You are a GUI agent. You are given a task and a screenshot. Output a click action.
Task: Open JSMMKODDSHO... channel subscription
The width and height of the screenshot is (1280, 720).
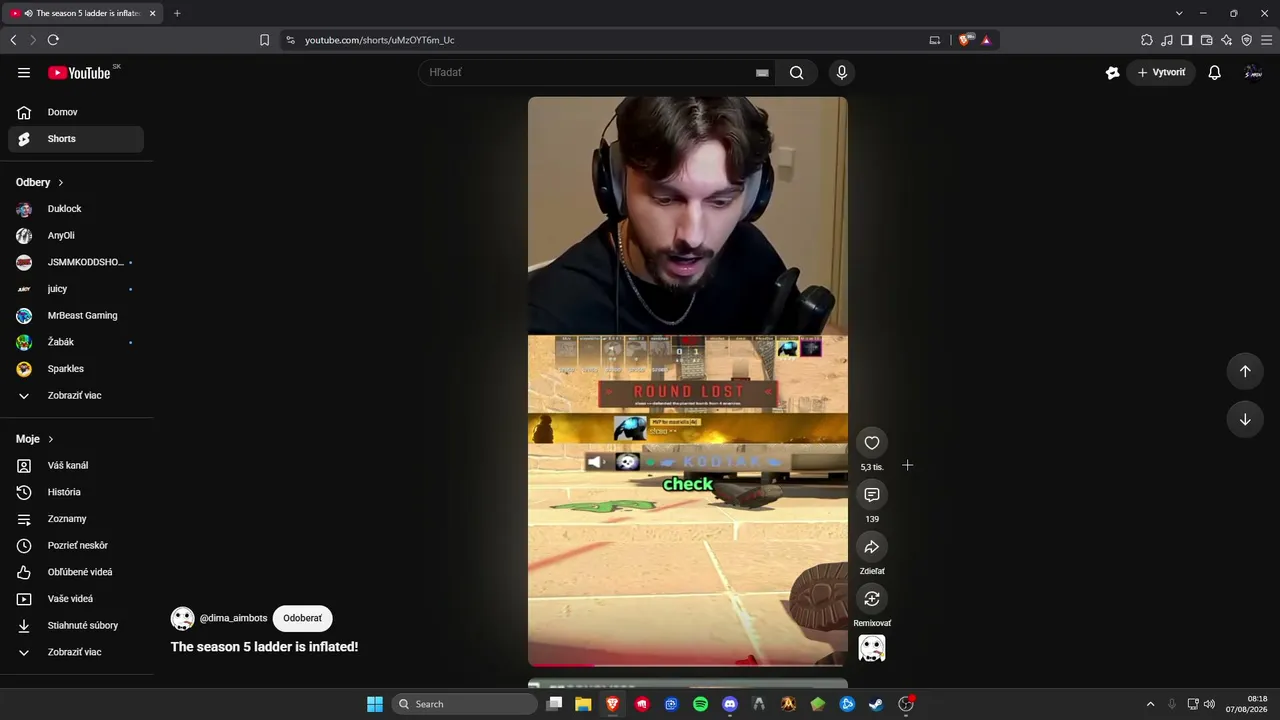pyautogui.click(x=76, y=262)
